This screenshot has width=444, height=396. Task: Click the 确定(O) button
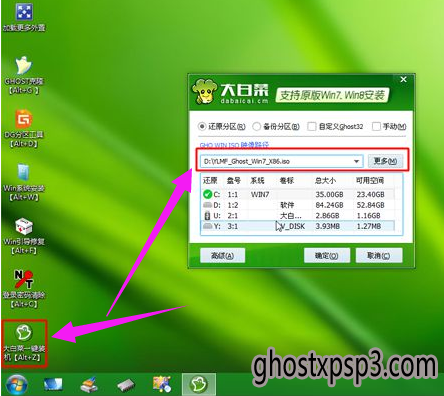tap(327, 256)
